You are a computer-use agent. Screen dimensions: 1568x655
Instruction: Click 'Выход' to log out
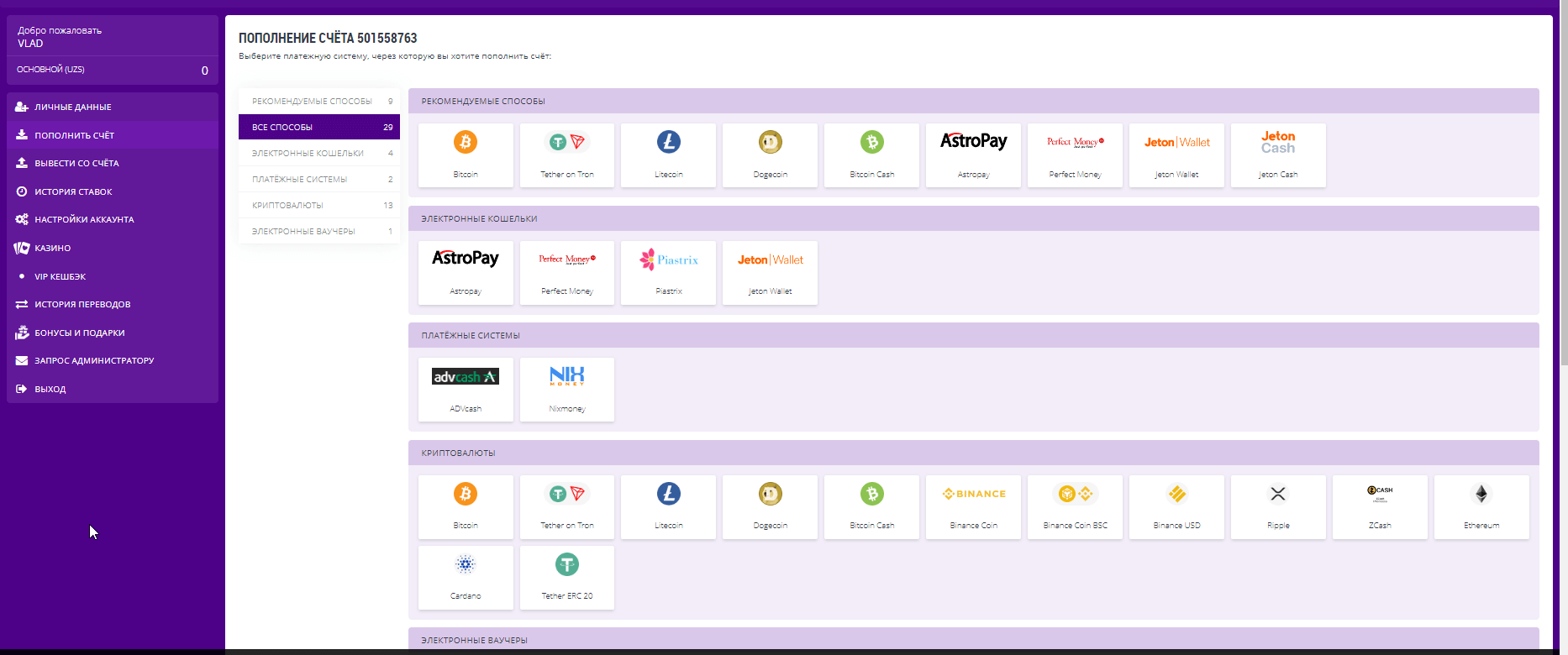pyautogui.click(x=50, y=389)
